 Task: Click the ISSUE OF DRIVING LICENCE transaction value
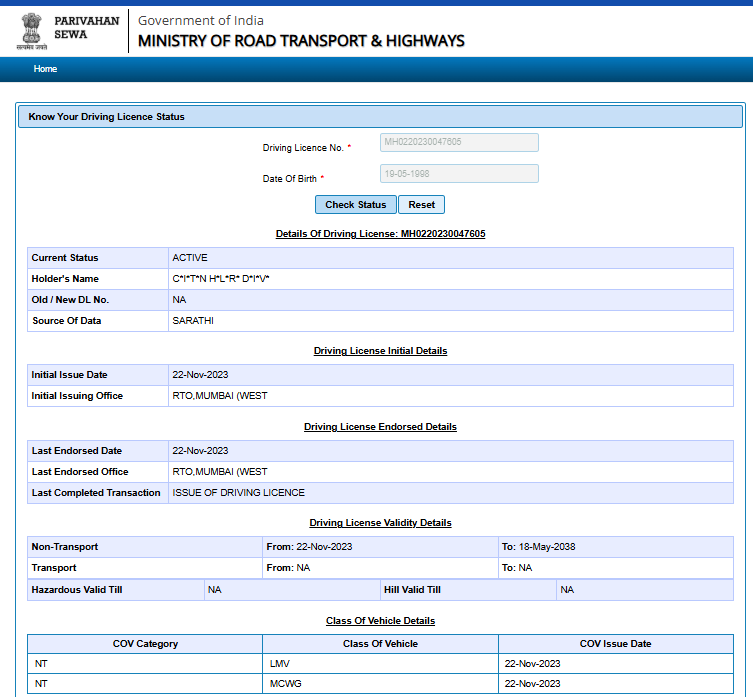[x=238, y=493]
